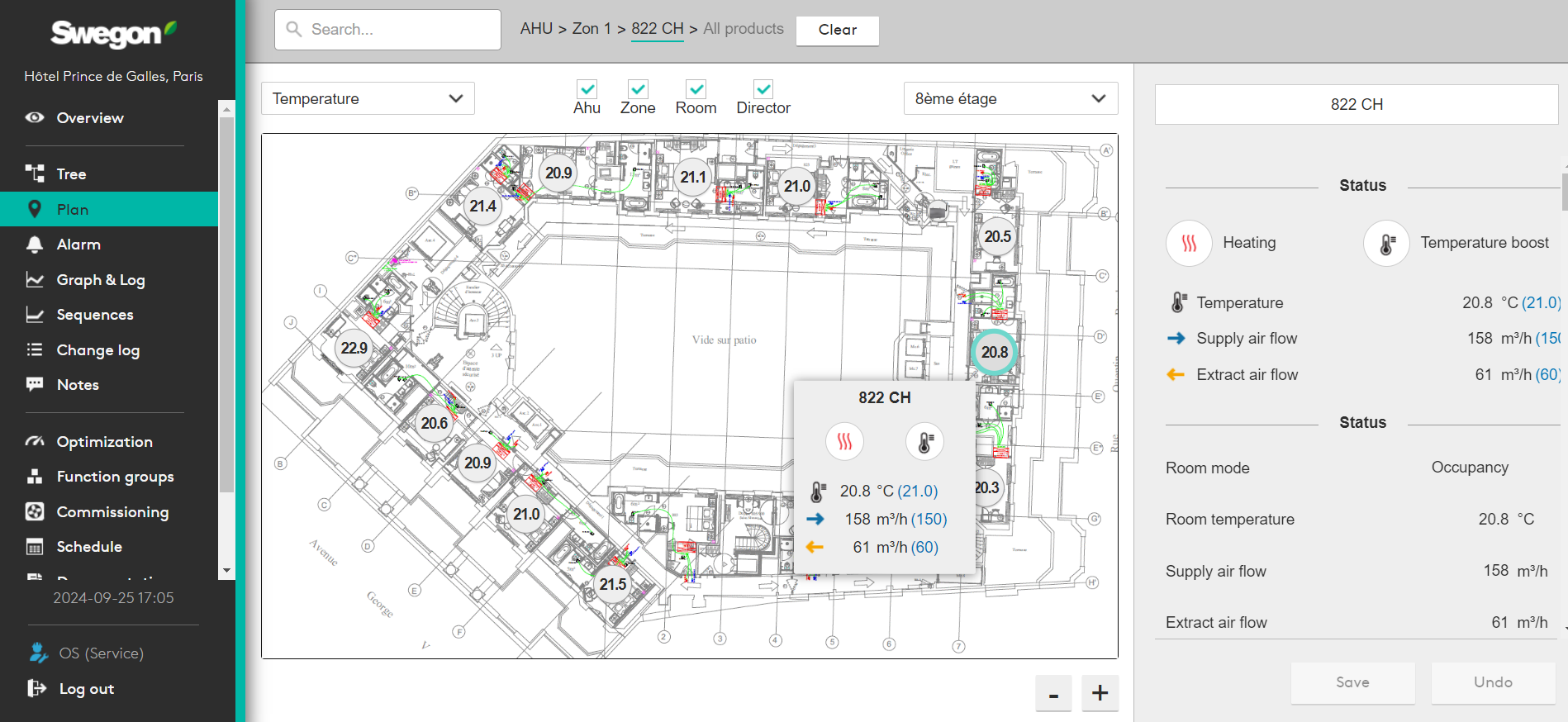Click the Search input field
This screenshot has width=1568, height=722.
pyautogui.click(x=388, y=30)
